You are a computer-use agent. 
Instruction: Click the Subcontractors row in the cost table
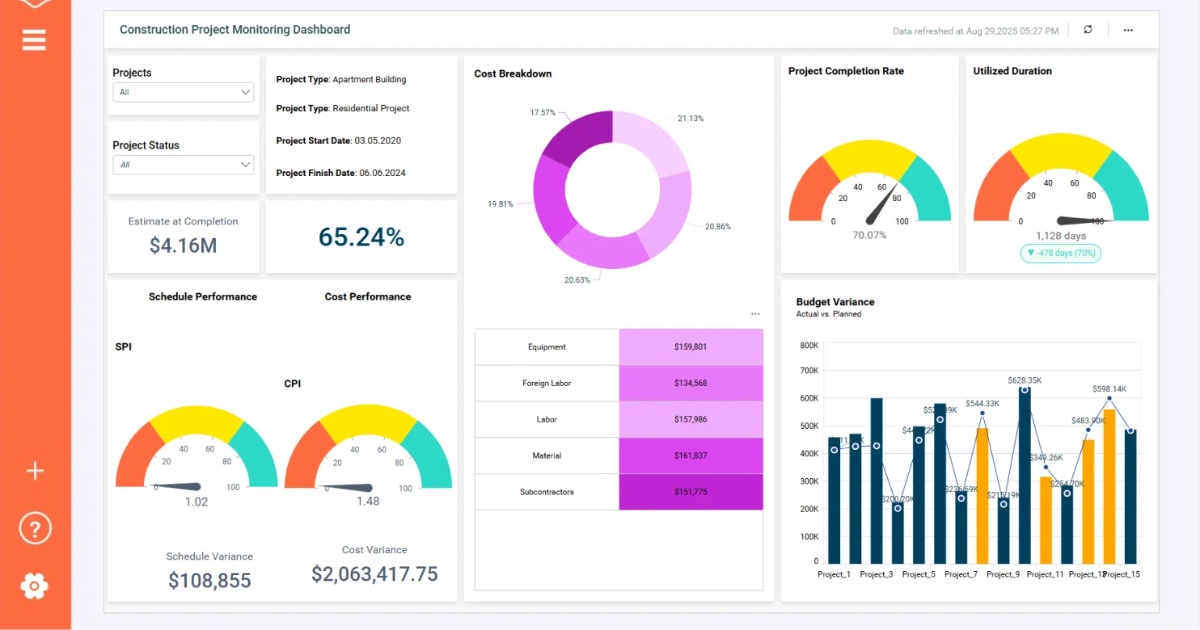click(548, 491)
